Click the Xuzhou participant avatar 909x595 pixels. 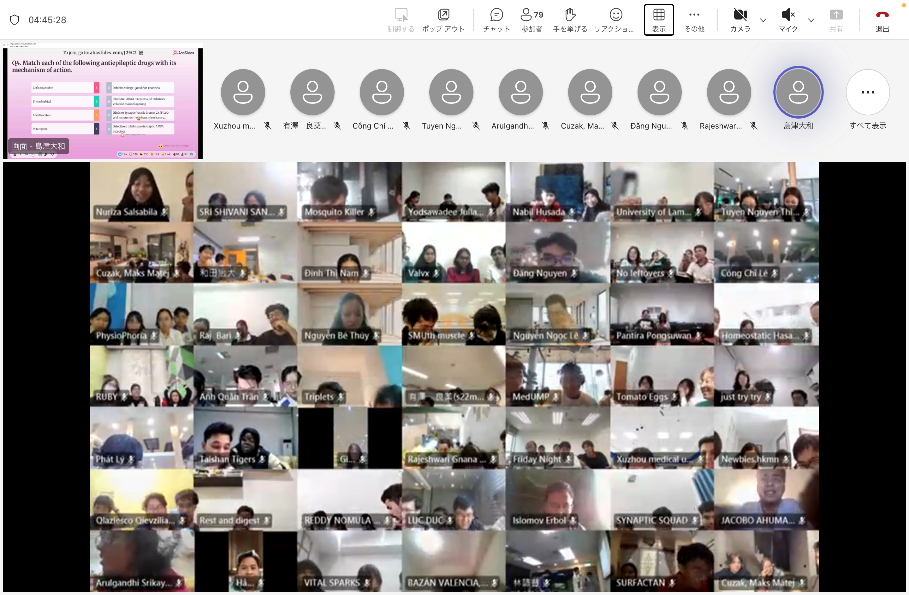tap(242, 93)
